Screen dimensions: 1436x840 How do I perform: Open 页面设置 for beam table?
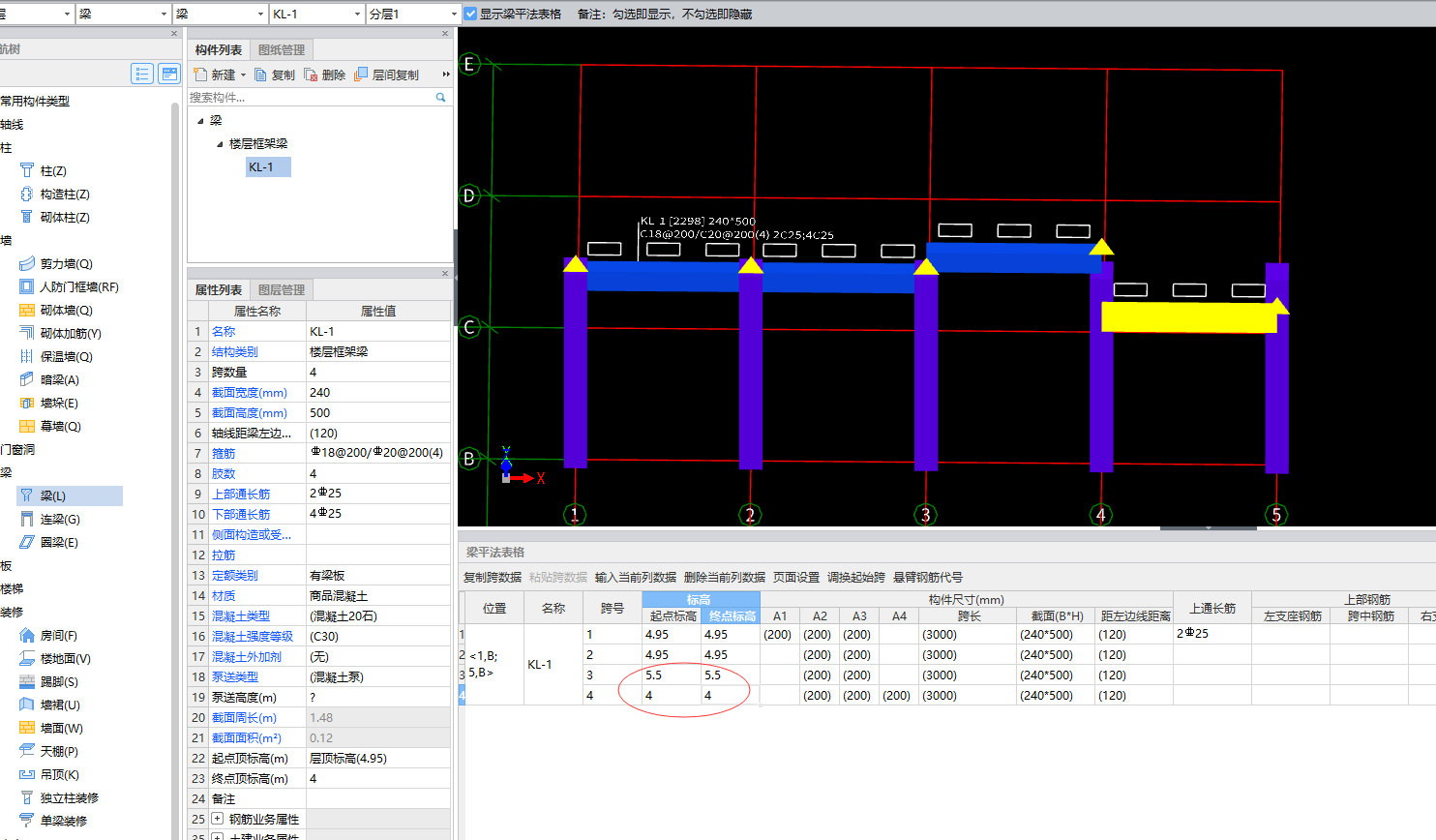click(x=796, y=577)
